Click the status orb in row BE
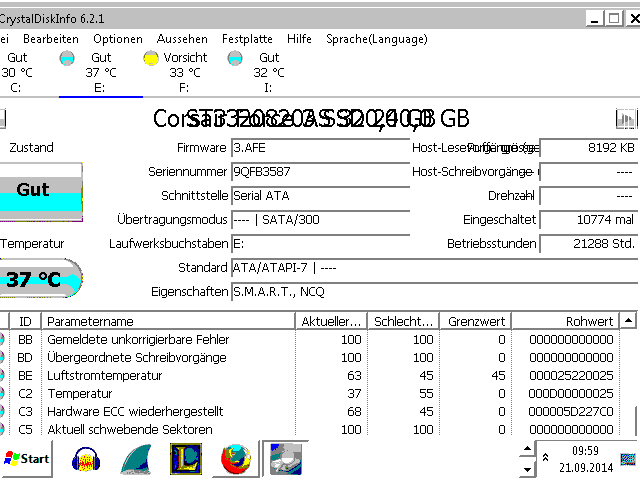Image resolution: width=640 pixels, height=480 pixels. coord(2,376)
